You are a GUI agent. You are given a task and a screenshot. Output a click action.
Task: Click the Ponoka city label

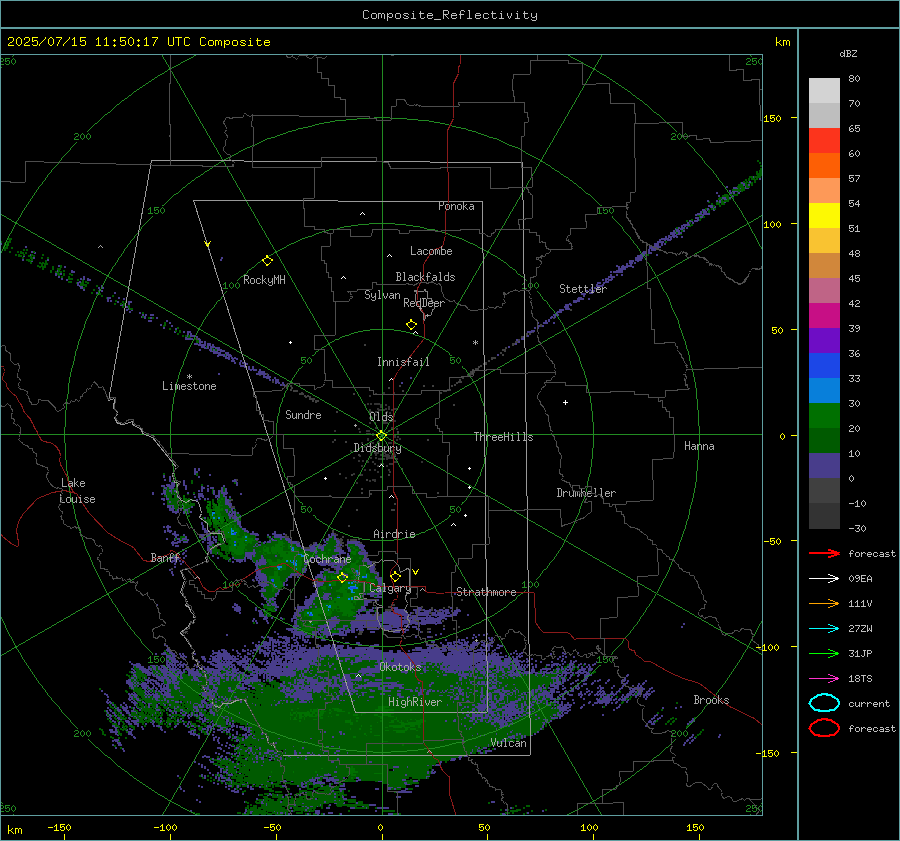[x=456, y=206]
